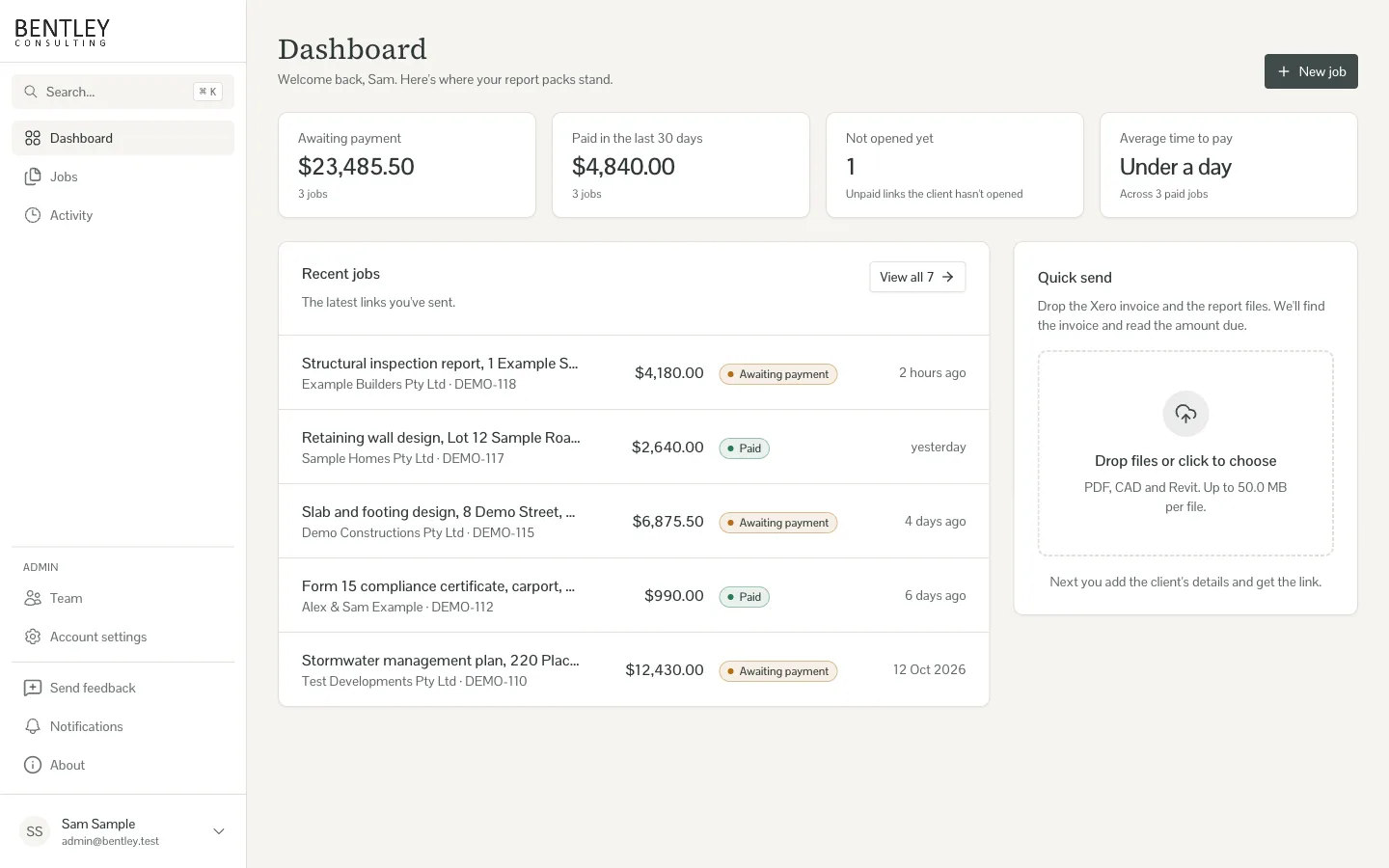Go to the Activity section
The width and height of the screenshot is (1389, 868).
click(123, 215)
